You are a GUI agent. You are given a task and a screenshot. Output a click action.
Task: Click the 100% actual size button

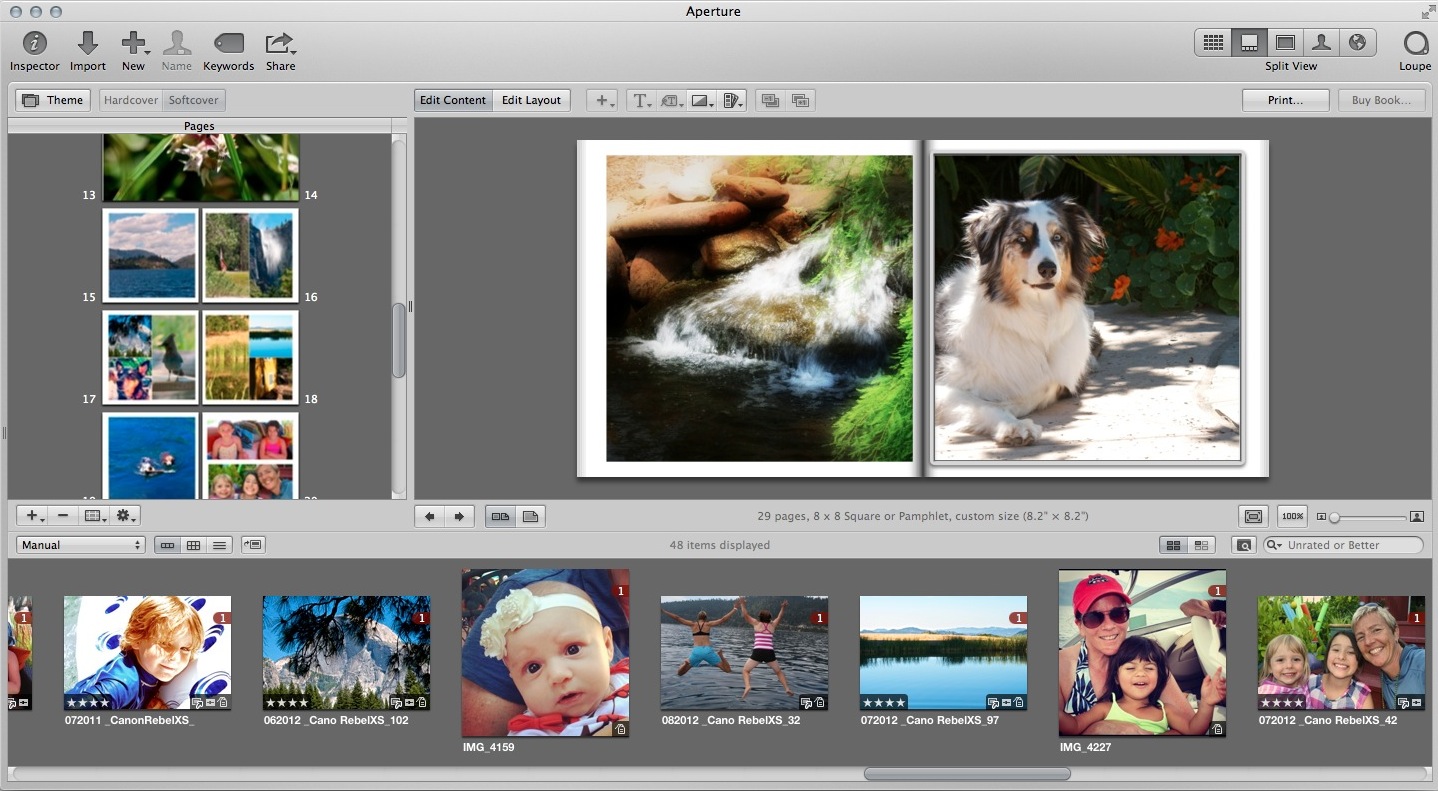(x=1292, y=517)
